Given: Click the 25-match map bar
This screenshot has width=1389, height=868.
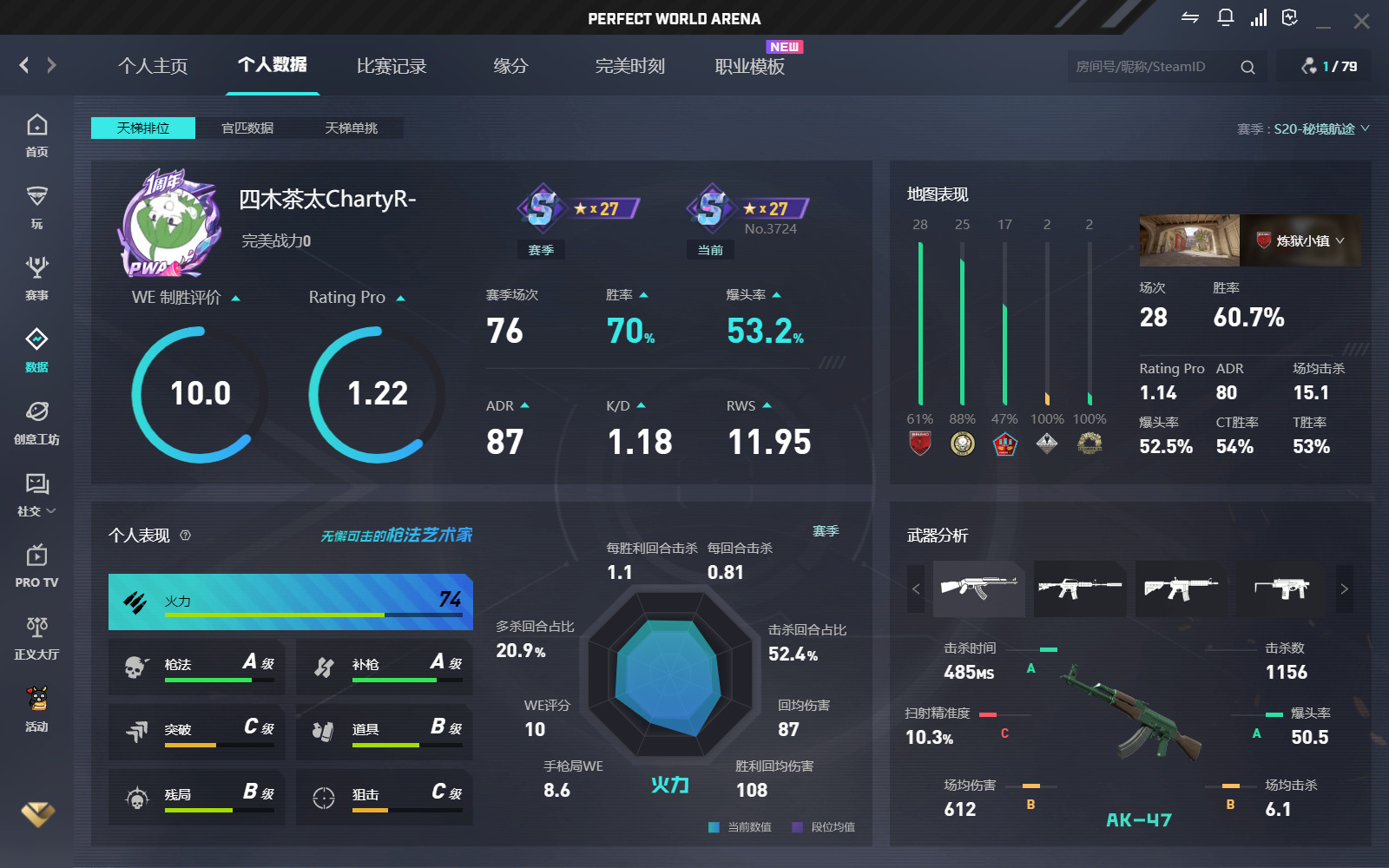Looking at the screenshot, I should click(963, 324).
